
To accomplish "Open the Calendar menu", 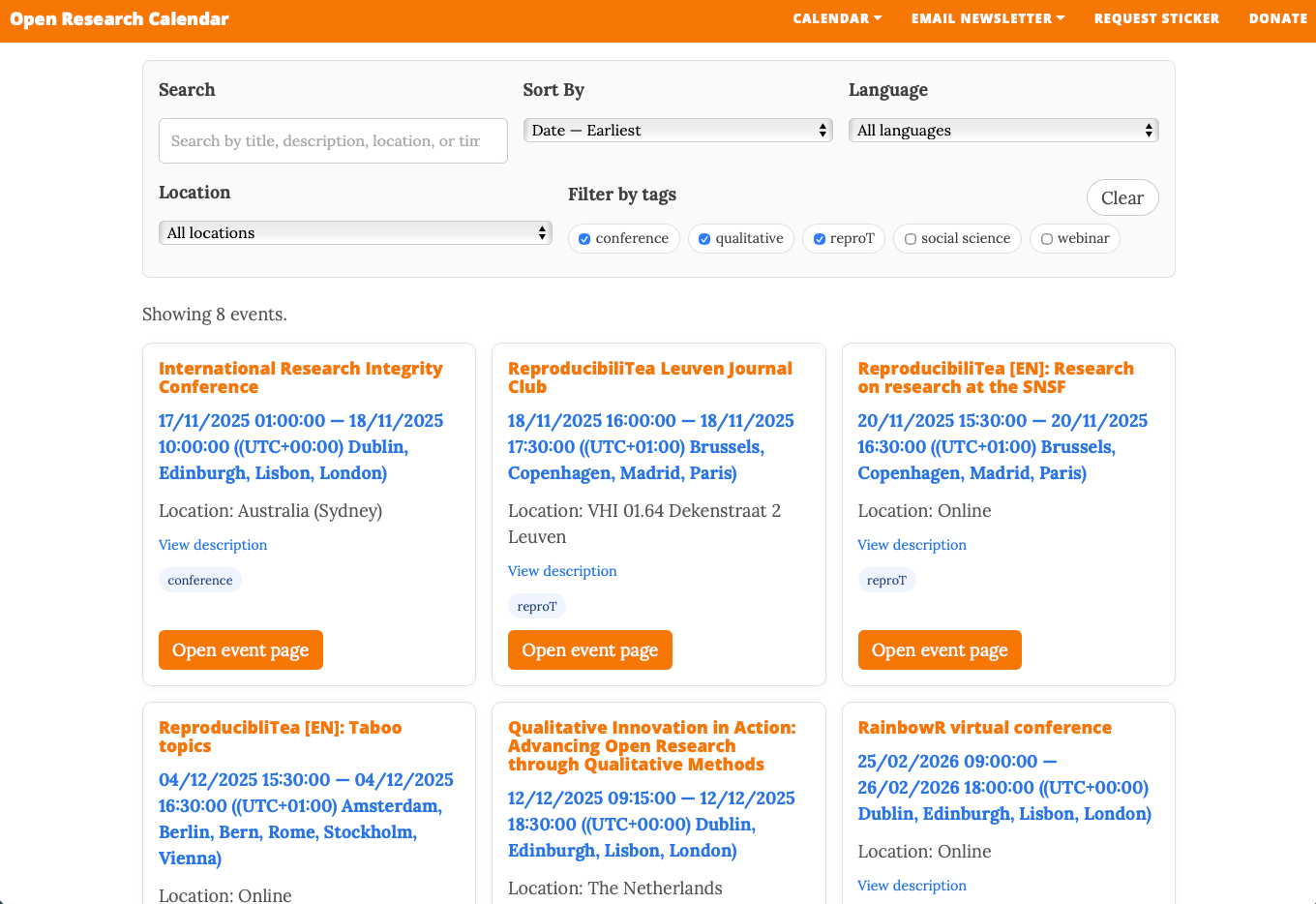I will coord(837,18).
